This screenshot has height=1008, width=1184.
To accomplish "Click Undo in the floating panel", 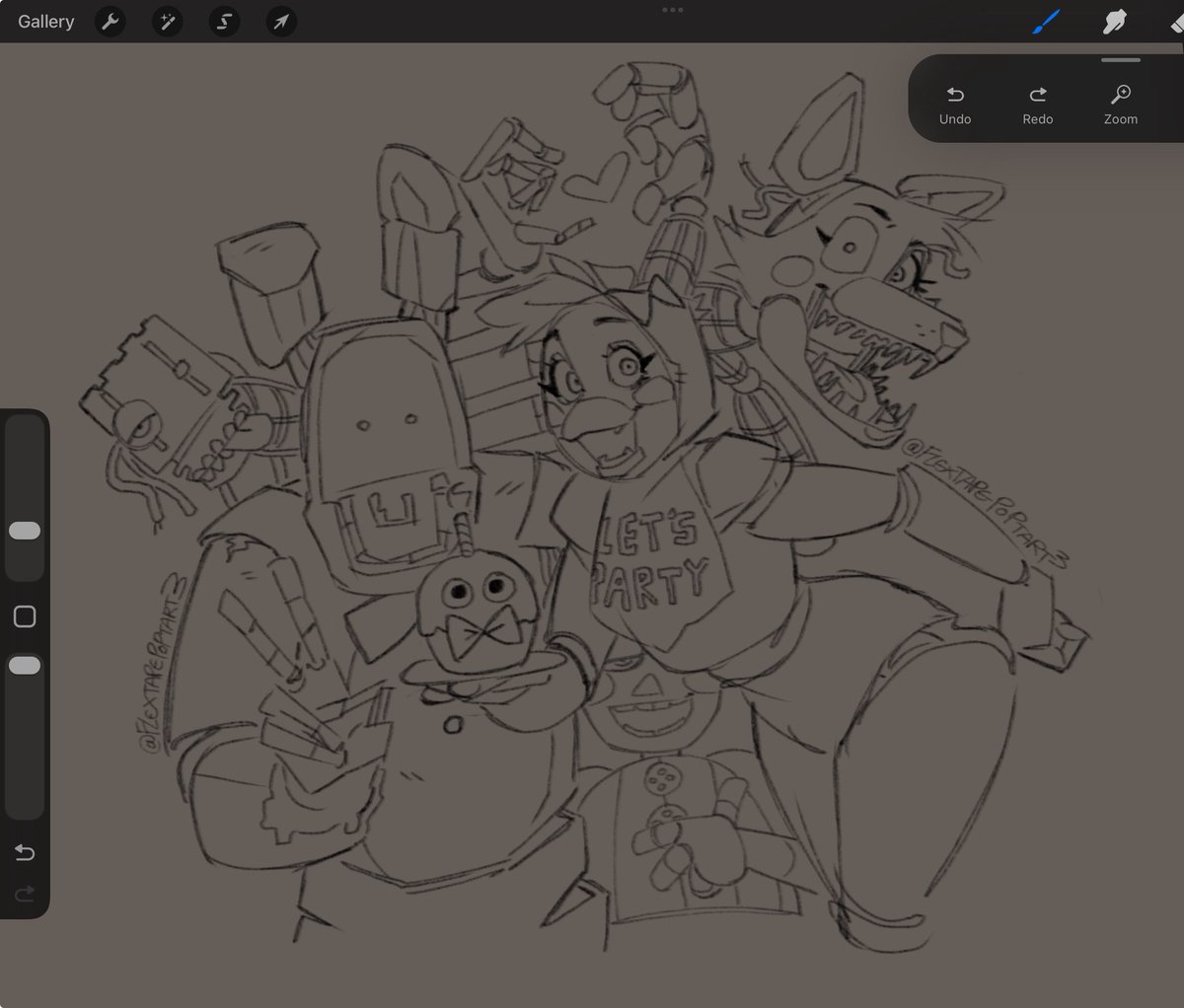I will click(x=955, y=105).
